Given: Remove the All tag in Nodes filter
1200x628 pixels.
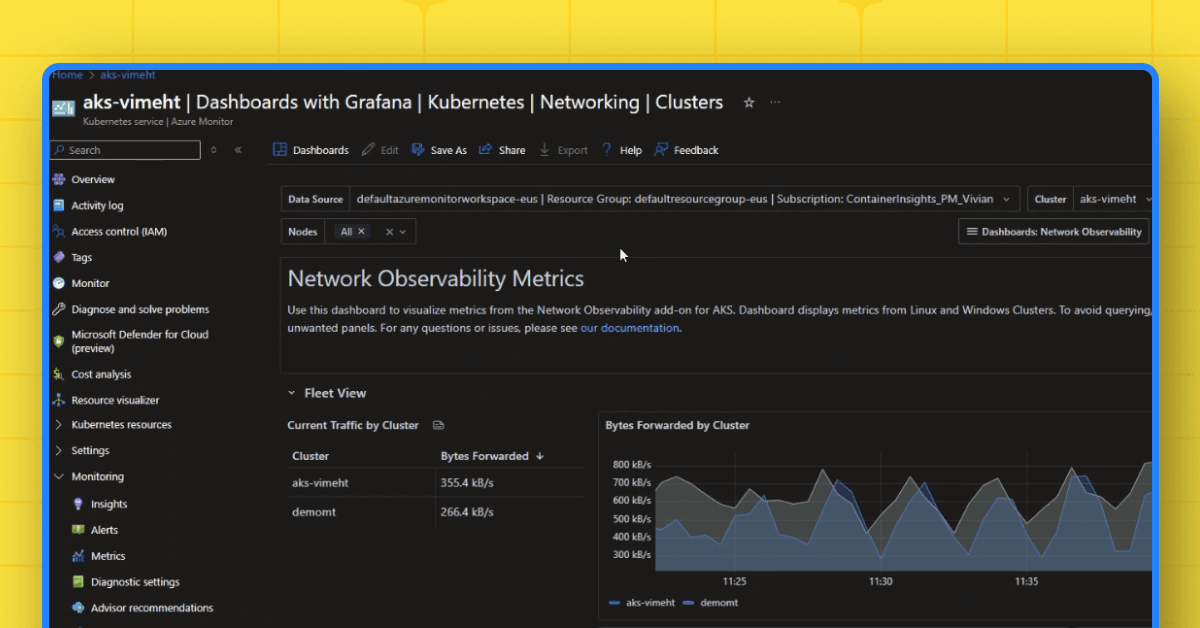Looking at the screenshot, I should (x=361, y=231).
